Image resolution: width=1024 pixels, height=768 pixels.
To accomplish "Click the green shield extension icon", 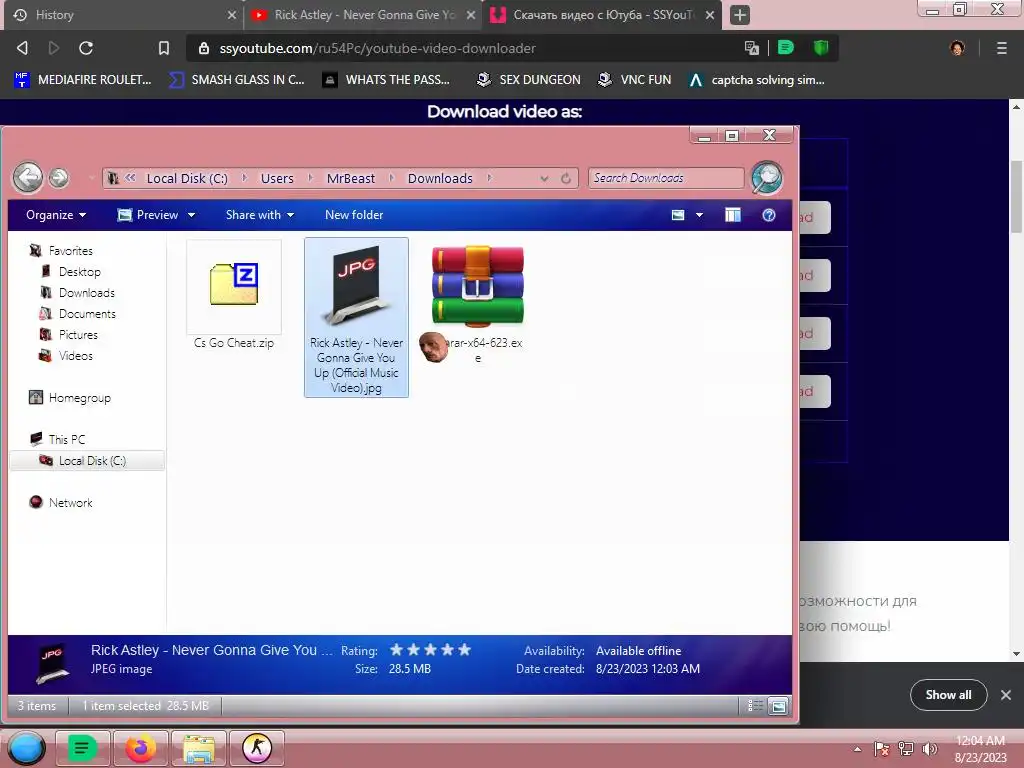I will click(x=821, y=48).
